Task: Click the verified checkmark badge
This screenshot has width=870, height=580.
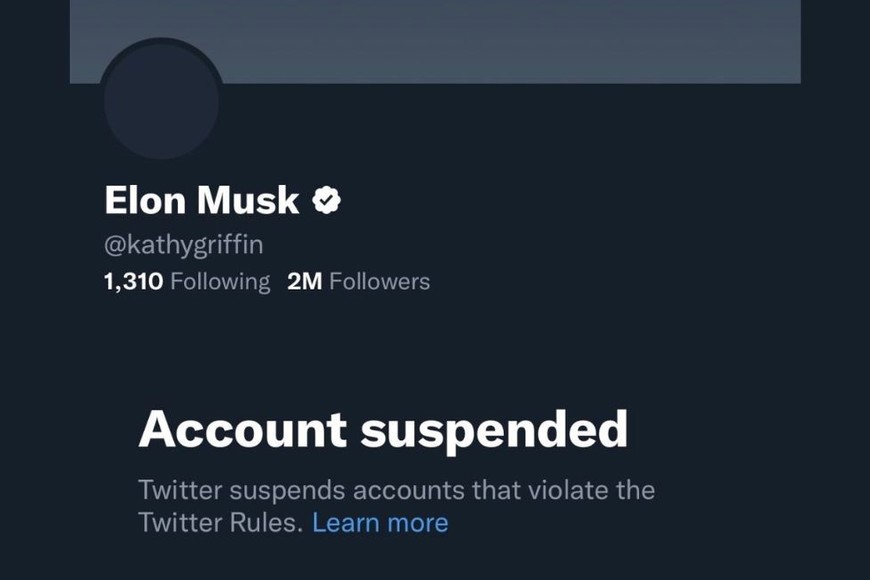Action: tap(327, 200)
